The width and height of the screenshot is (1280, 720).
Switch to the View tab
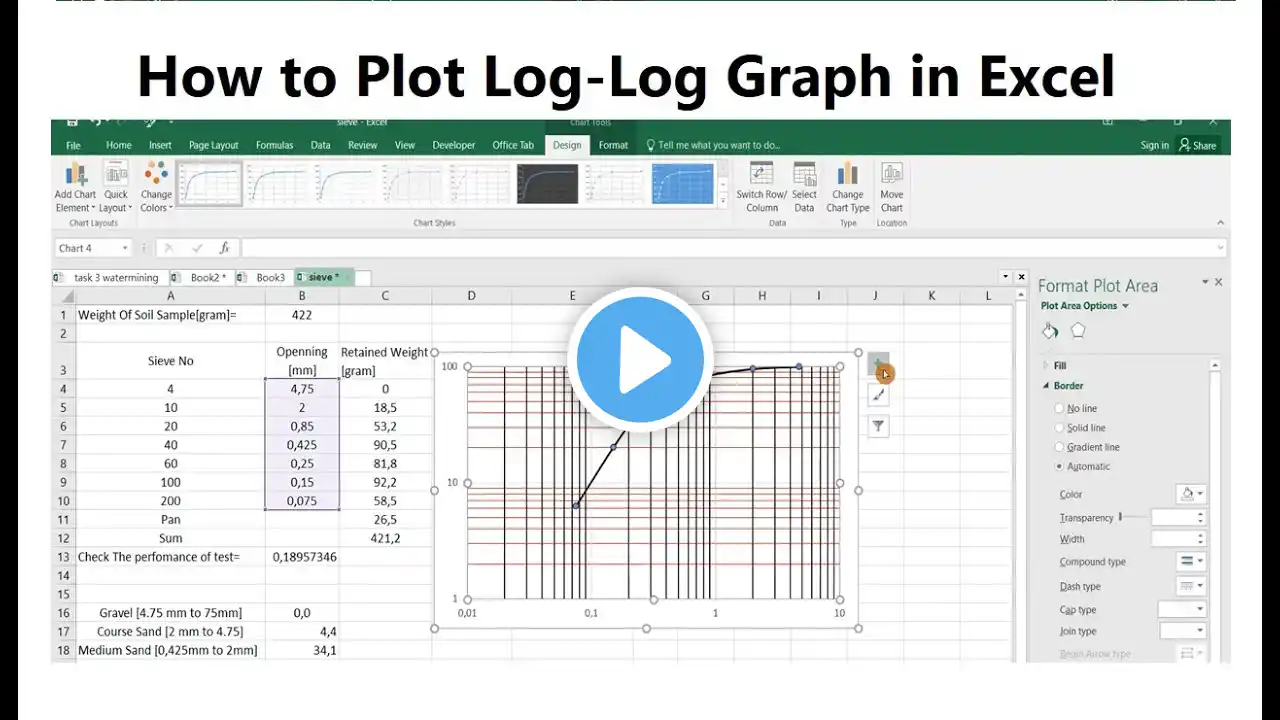pos(405,145)
